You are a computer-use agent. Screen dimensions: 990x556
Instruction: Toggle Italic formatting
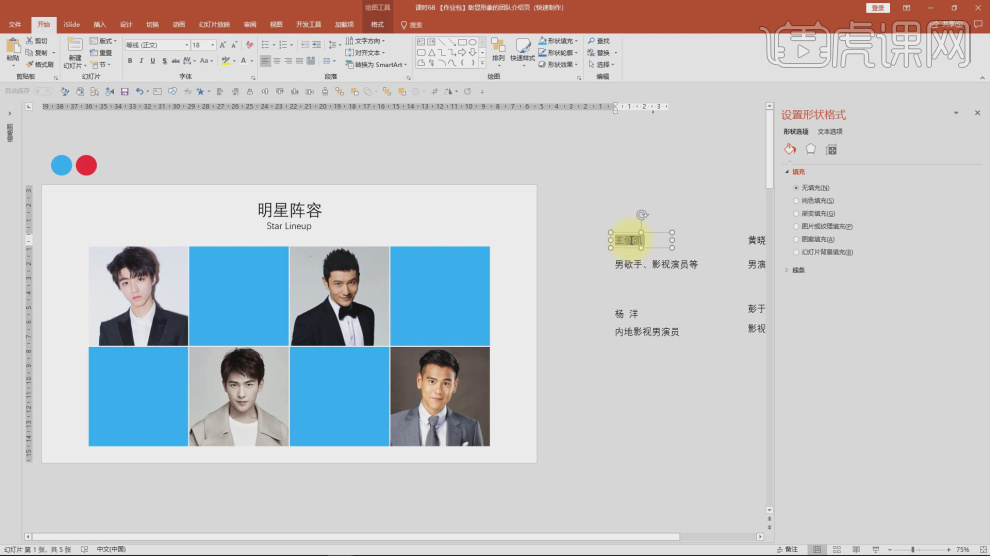(x=141, y=61)
